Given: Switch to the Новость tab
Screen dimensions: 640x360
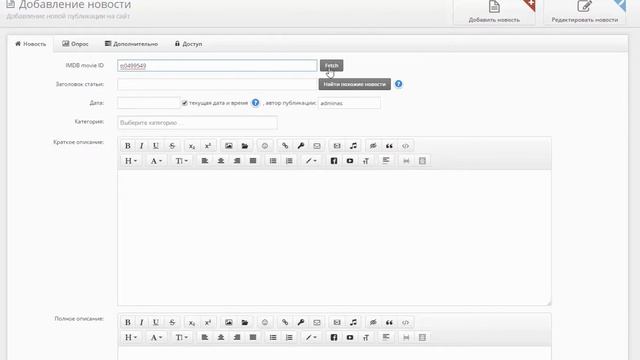Looking at the screenshot, I should tap(31, 44).
